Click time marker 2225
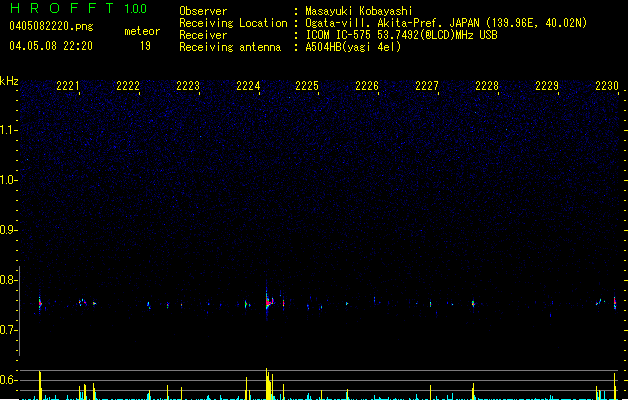The width and height of the screenshot is (629, 400). click(307, 86)
